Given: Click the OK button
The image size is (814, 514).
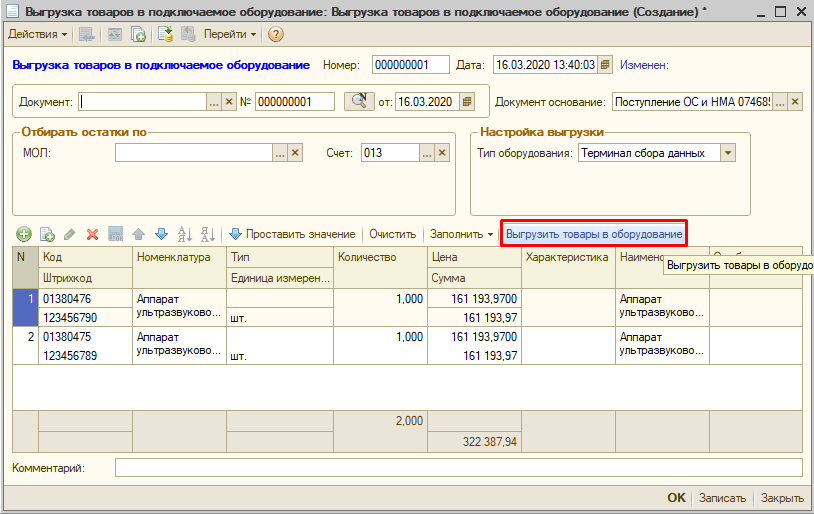Looking at the screenshot, I should 677,498.
